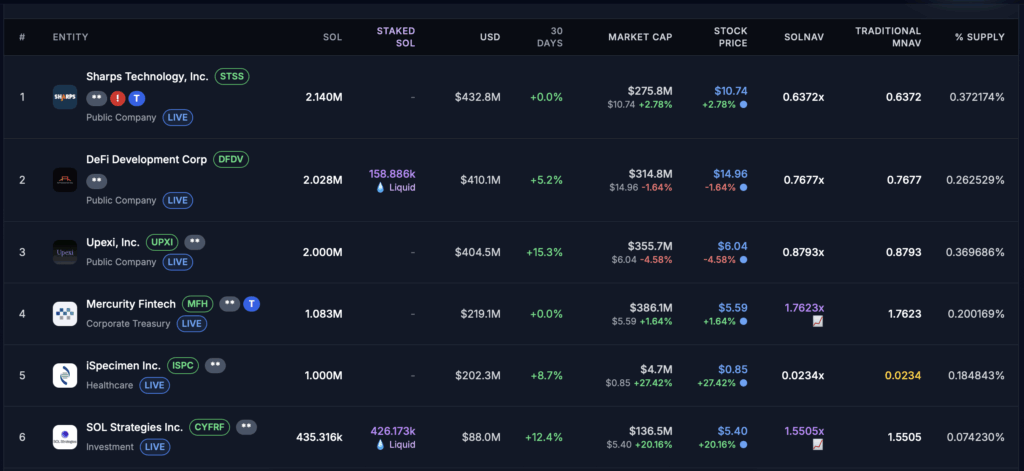Click the blue dot beside -4.58% stock price
The width and height of the screenshot is (1024, 471).
[x=743, y=259]
